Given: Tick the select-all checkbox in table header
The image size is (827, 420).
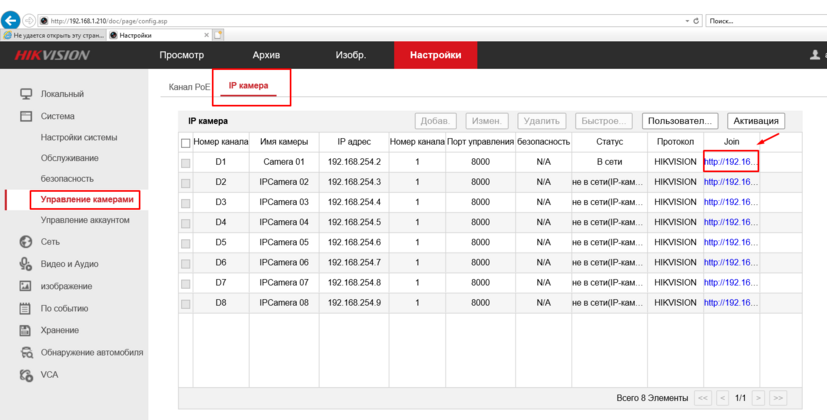Looking at the screenshot, I should click(x=185, y=143).
